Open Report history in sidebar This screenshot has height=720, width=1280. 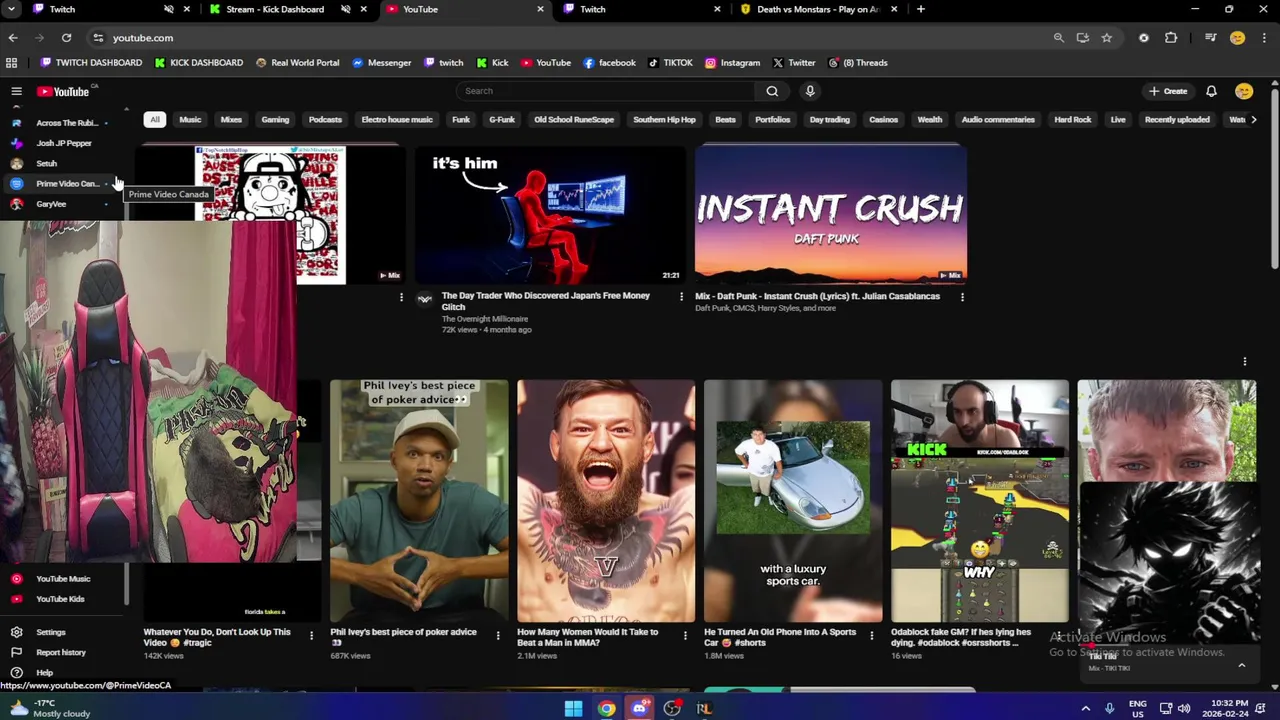pos(64,652)
